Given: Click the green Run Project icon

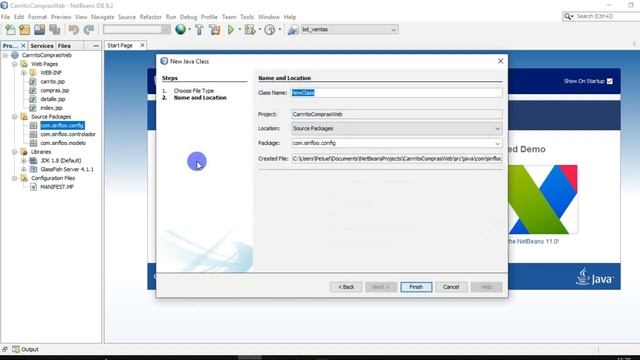Looking at the screenshot, I should tap(231, 29).
